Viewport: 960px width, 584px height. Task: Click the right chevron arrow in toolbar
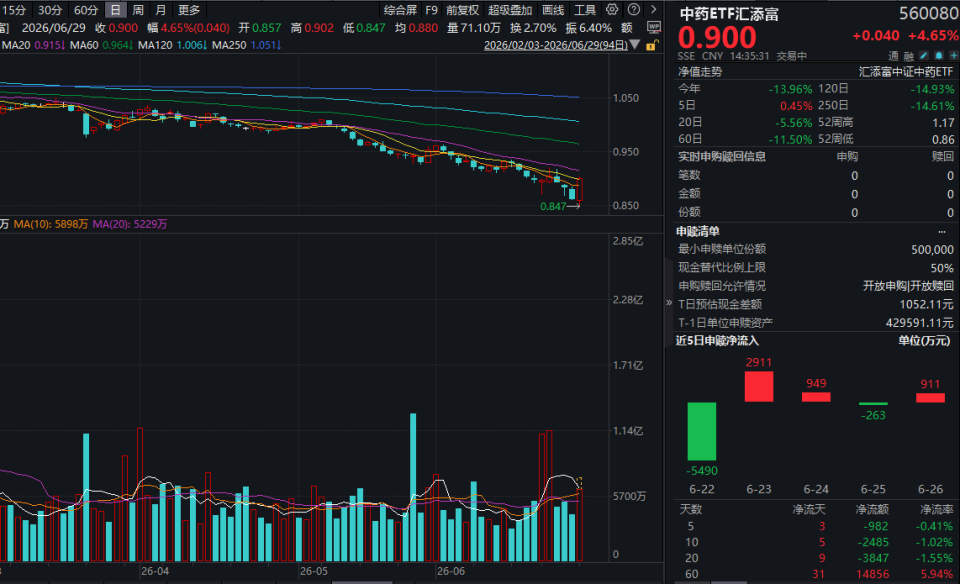click(653, 10)
